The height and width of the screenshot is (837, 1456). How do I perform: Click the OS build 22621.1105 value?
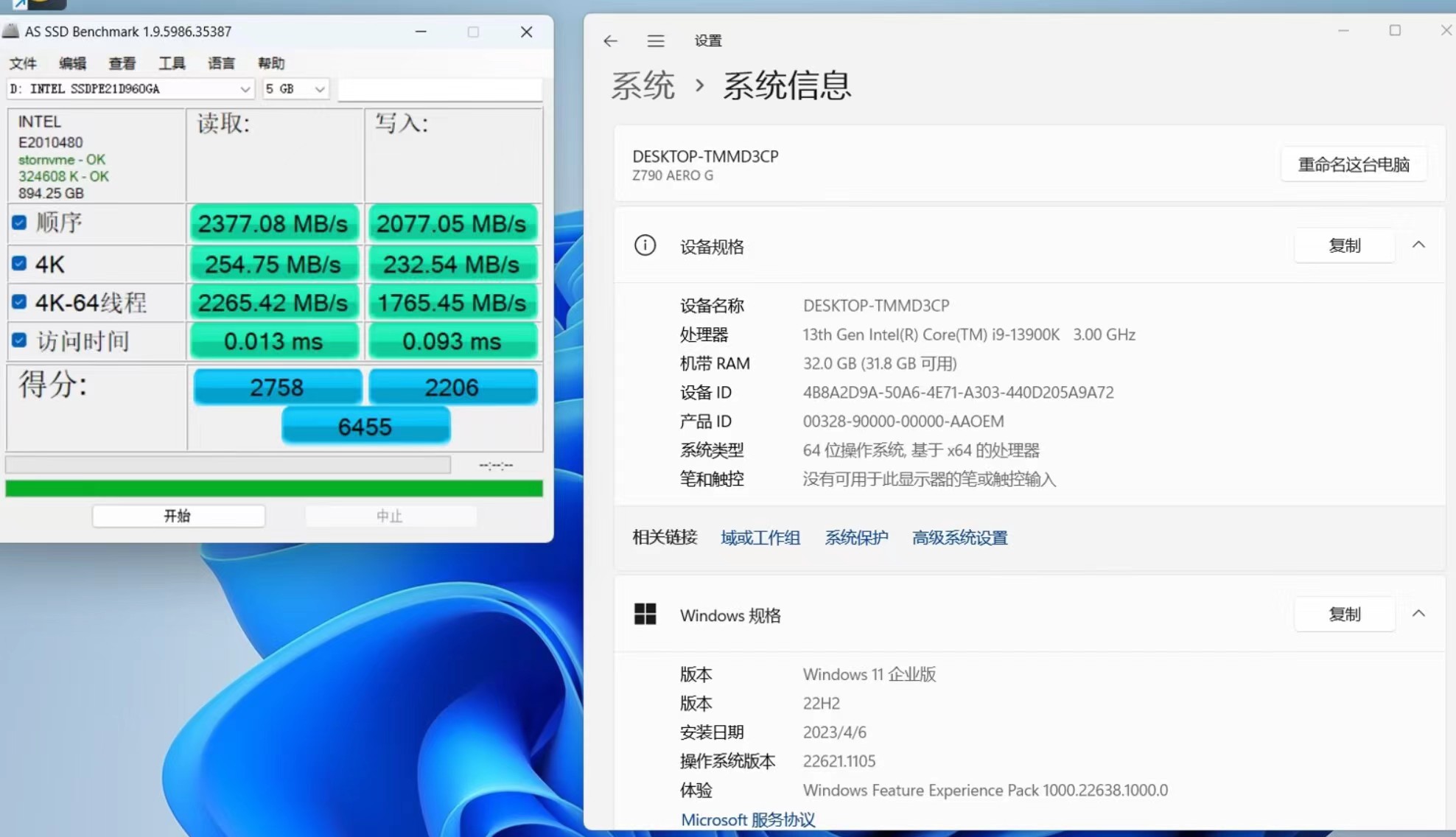tap(839, 761)
